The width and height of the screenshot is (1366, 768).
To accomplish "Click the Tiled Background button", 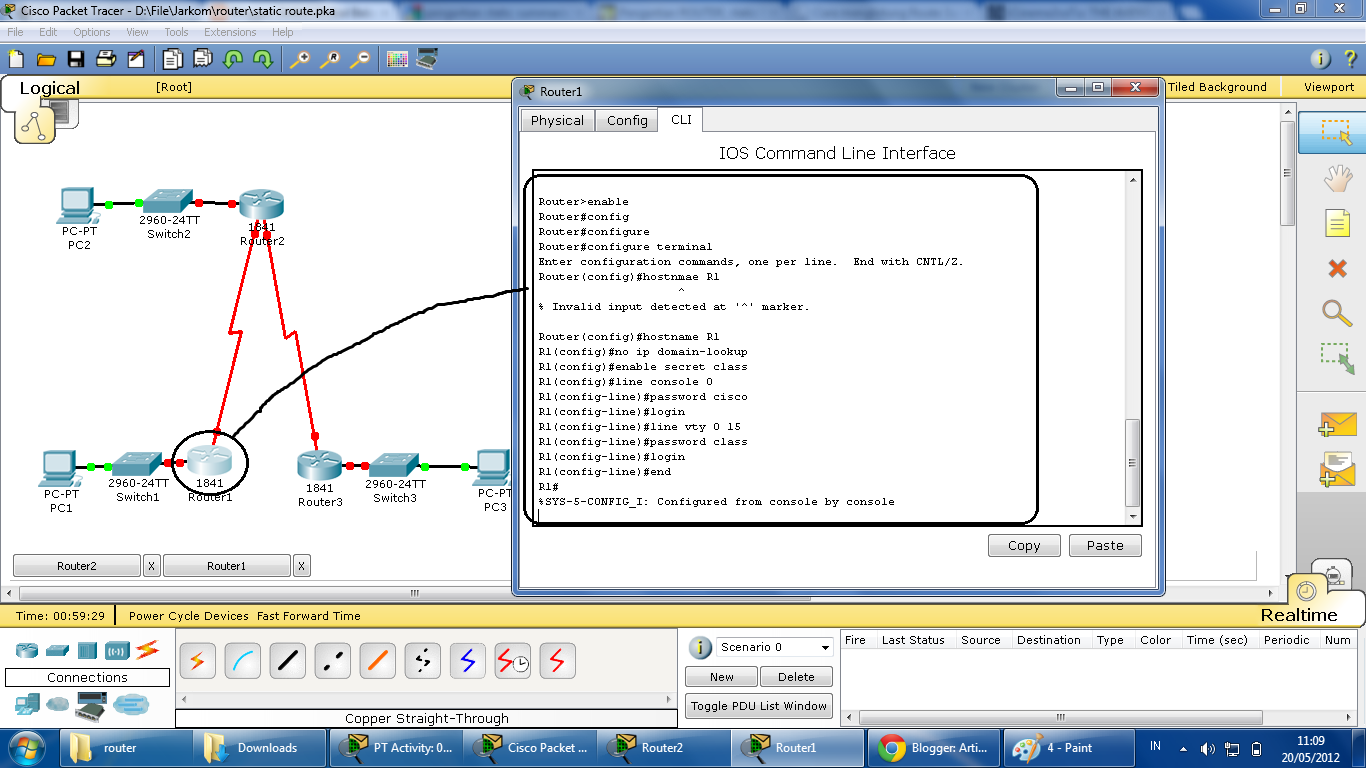I will click(x=1217, y=87).
